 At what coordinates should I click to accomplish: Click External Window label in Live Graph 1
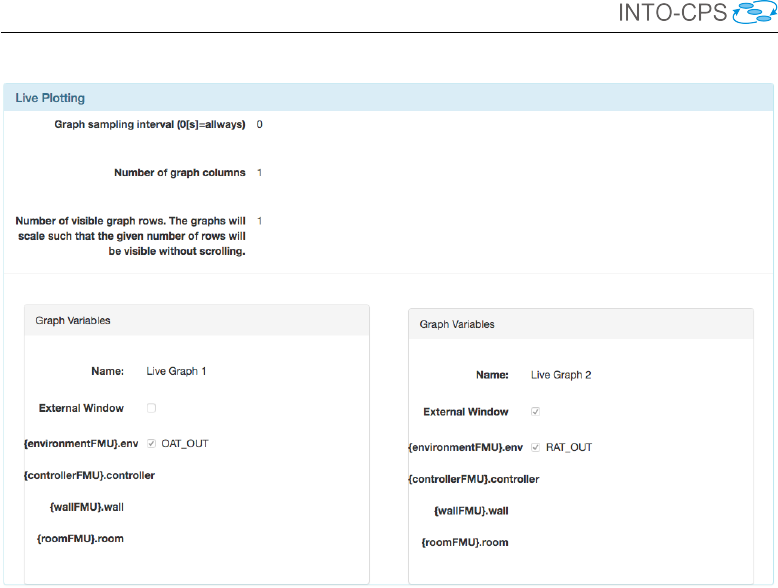click(x=81, y=408)
